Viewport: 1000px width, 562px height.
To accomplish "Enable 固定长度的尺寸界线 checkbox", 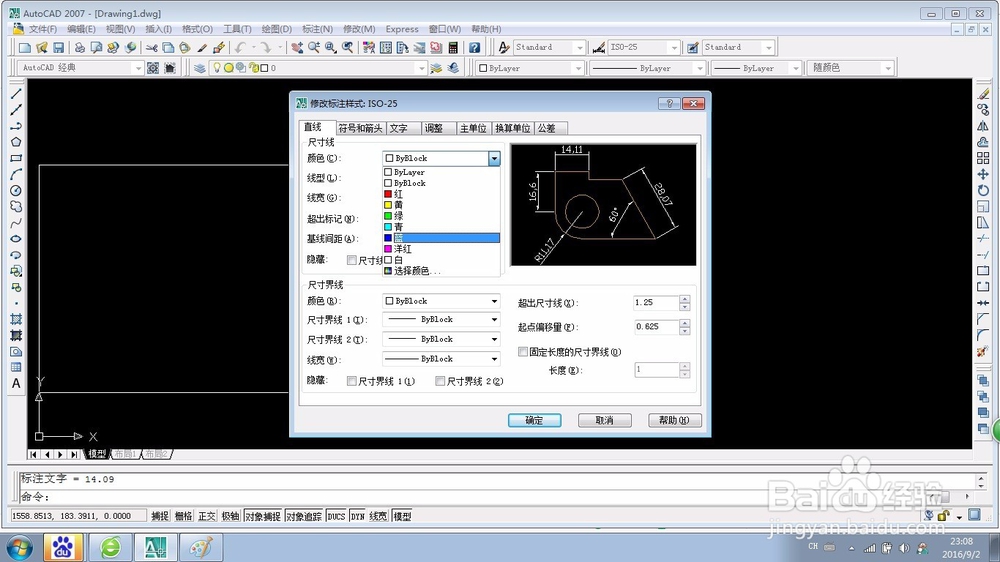I will pos(523,351).
